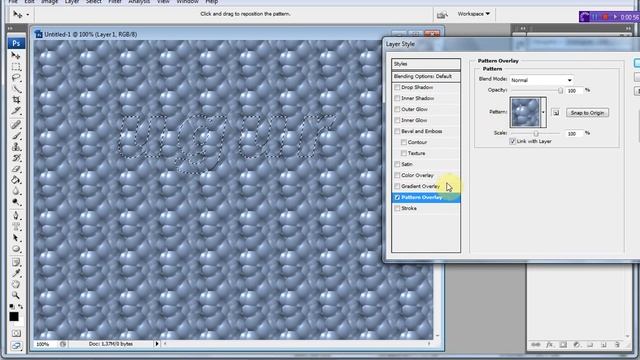640x360 pixels.
Task: Open the Analysis menu
Action: pos(139,2)
